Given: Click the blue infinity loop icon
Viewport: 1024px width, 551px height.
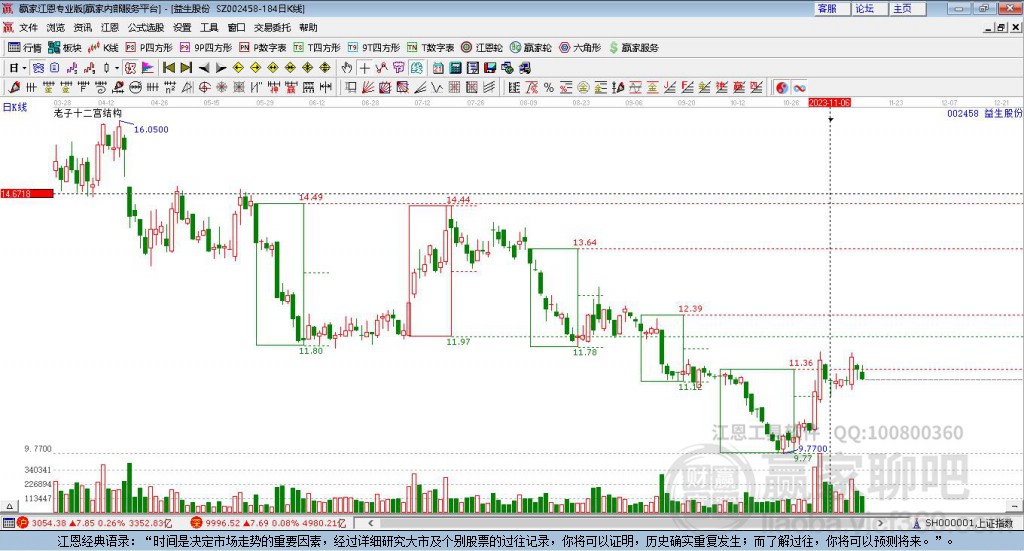Looking at the screenshot, I should [x=799, y=87].
